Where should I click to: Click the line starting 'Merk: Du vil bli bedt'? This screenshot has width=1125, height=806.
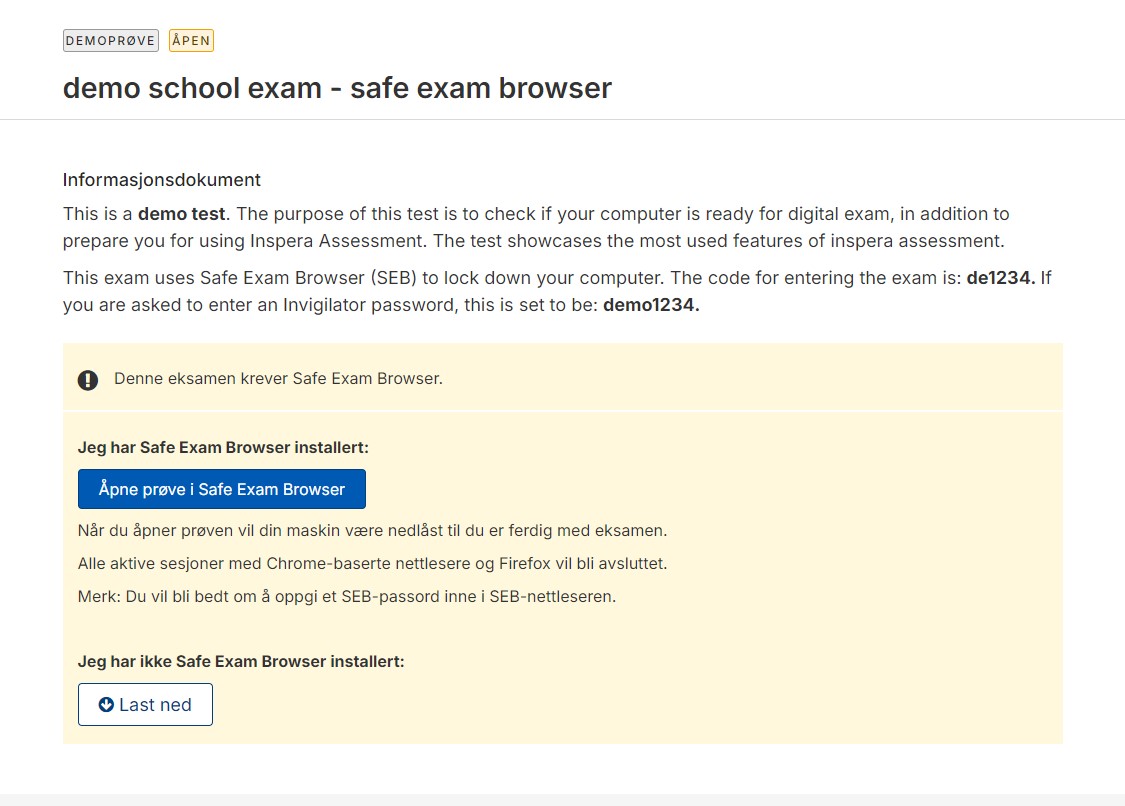(x=347, y=596)
